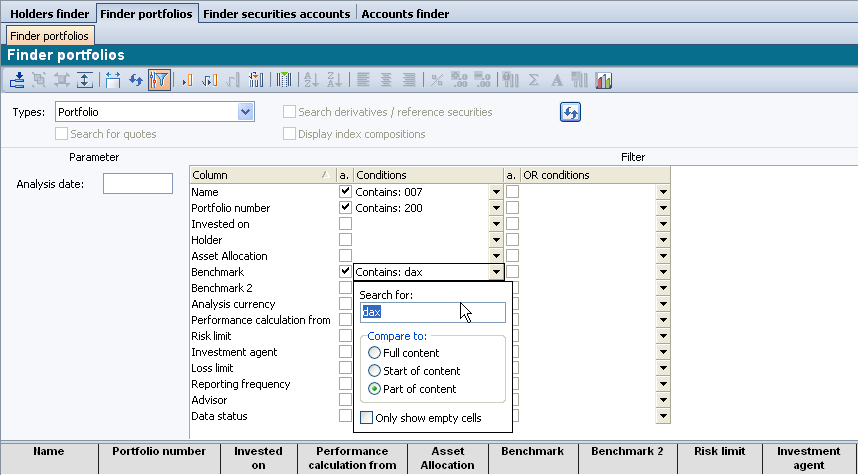The image size is (858, 475).
Task: Click the sort ascending A-Z icon
Action: [x=310, y=80]
